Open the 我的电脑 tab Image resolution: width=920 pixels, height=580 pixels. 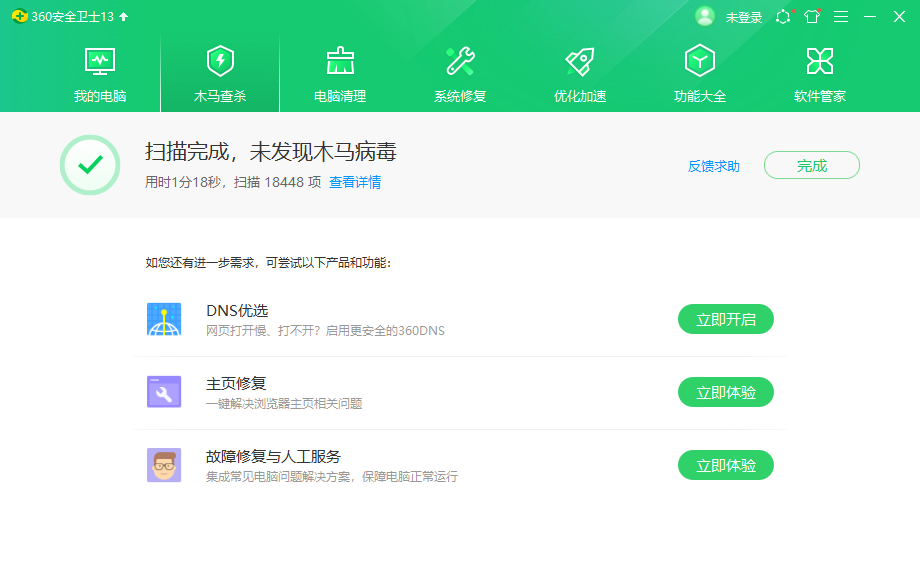coord(100,74)
